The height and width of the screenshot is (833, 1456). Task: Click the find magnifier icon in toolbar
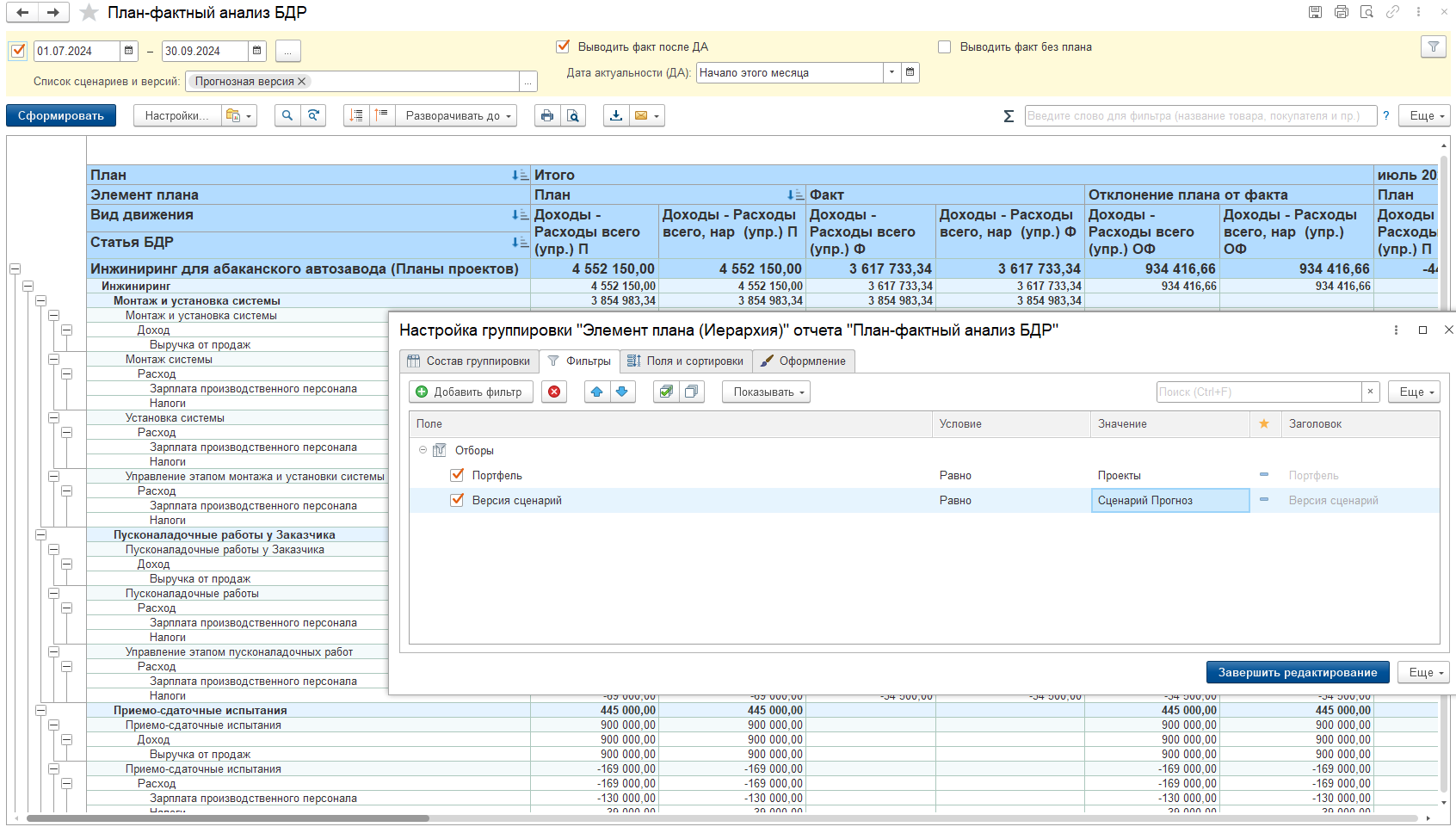point(287,116)
